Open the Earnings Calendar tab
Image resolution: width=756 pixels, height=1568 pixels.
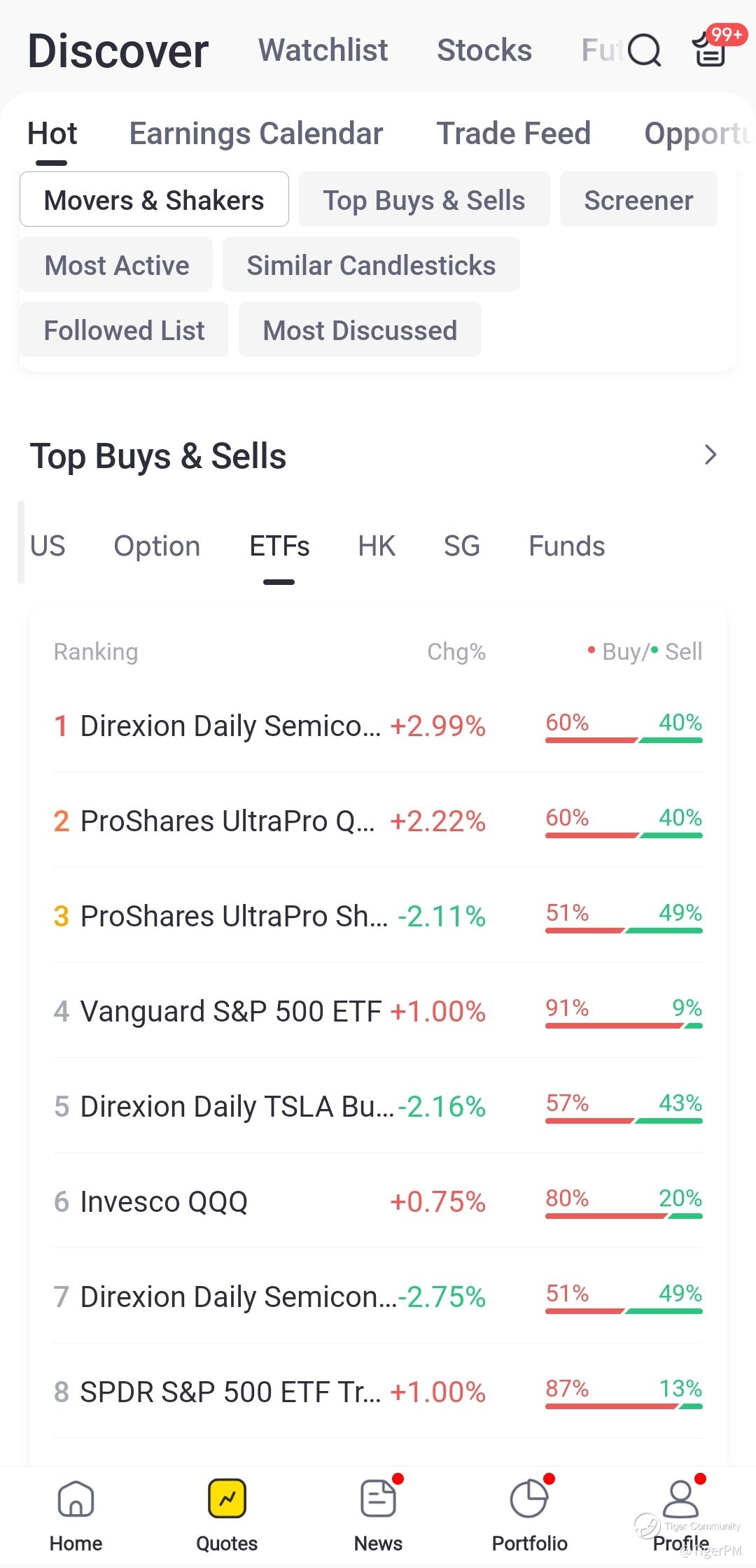[256, 134]
